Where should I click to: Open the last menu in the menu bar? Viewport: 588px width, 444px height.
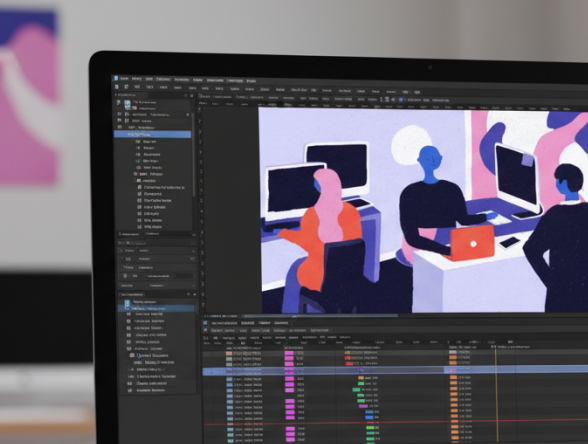251,81
